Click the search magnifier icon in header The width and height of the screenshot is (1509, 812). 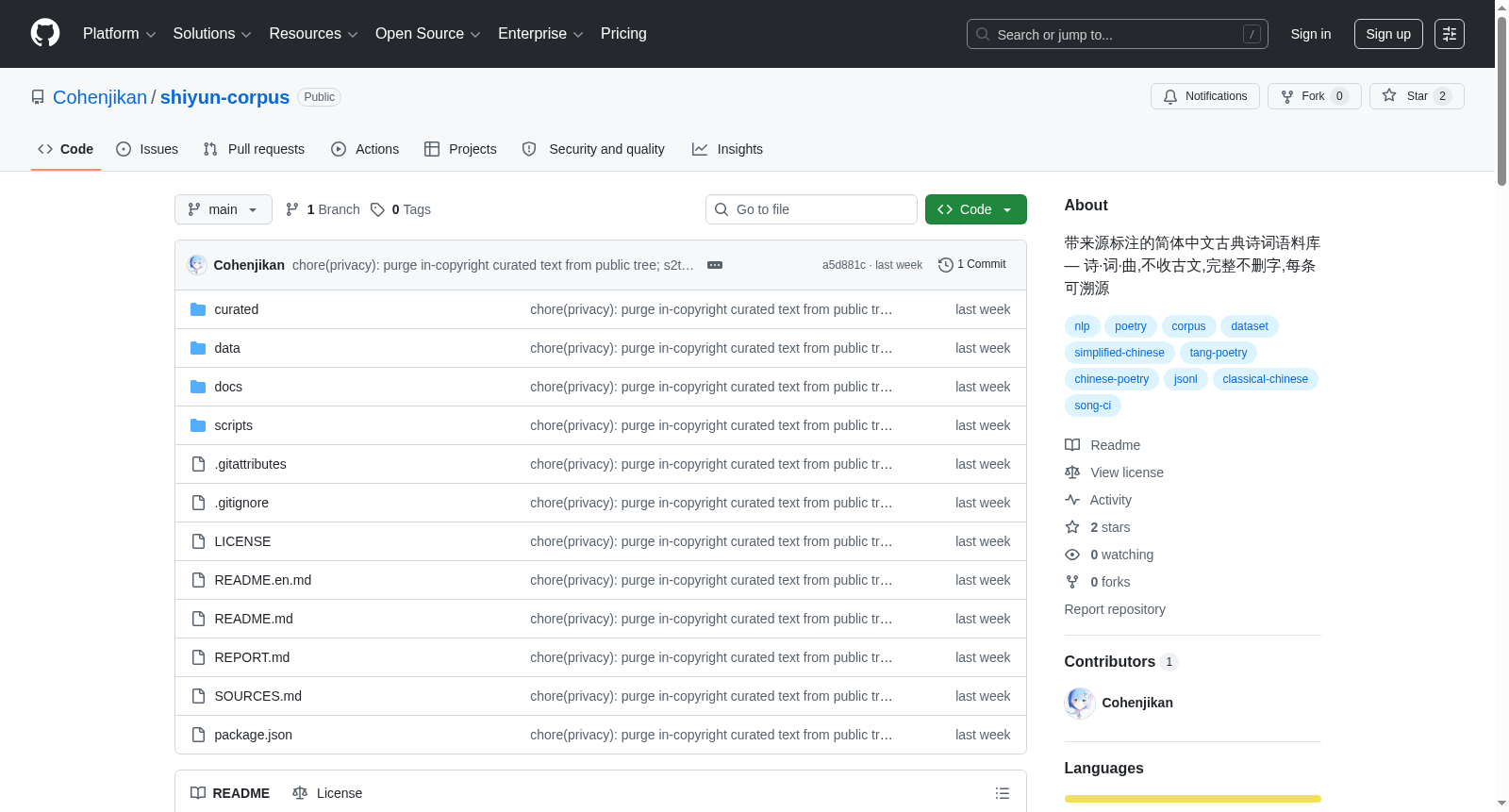[983, 34]
